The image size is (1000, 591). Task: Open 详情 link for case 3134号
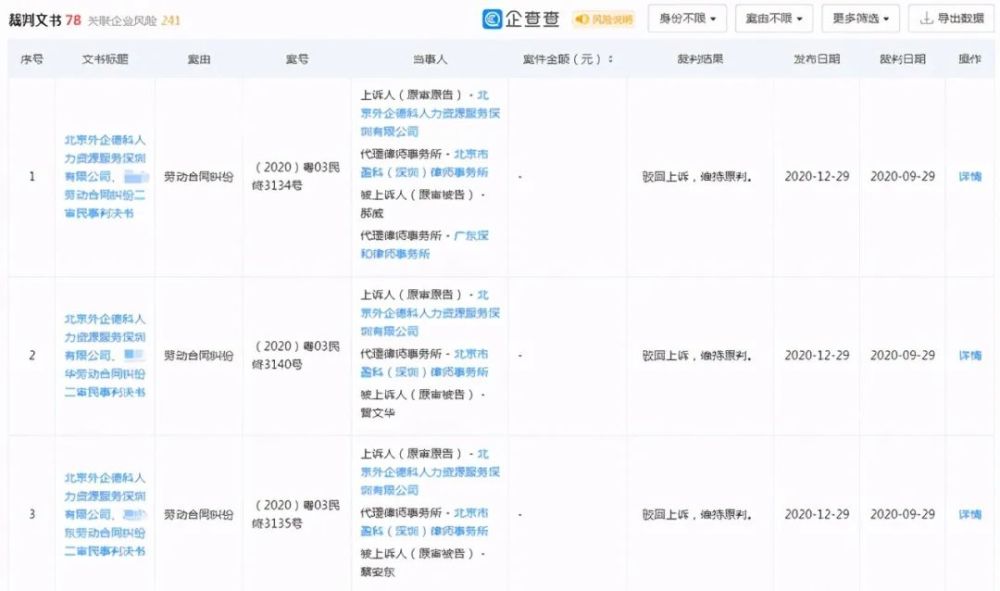(x=970, y=177)
